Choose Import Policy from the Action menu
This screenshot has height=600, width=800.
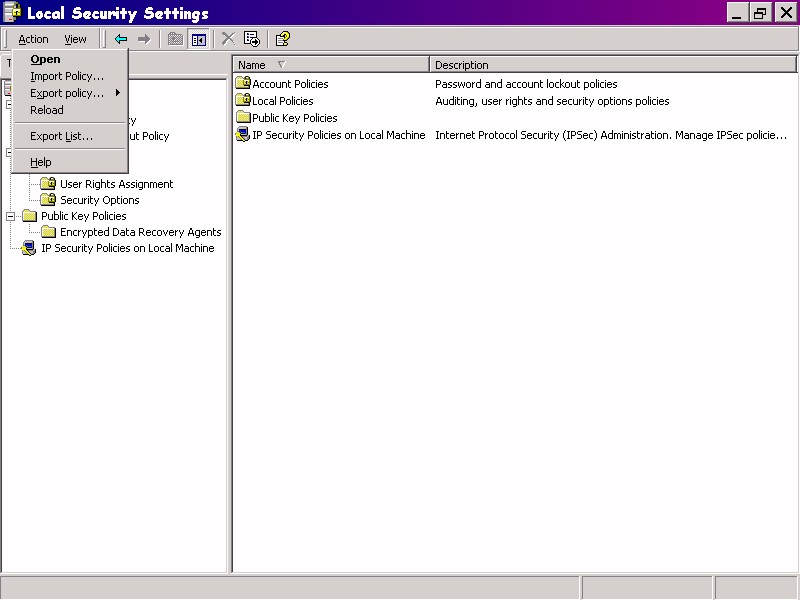coord(67,76)
